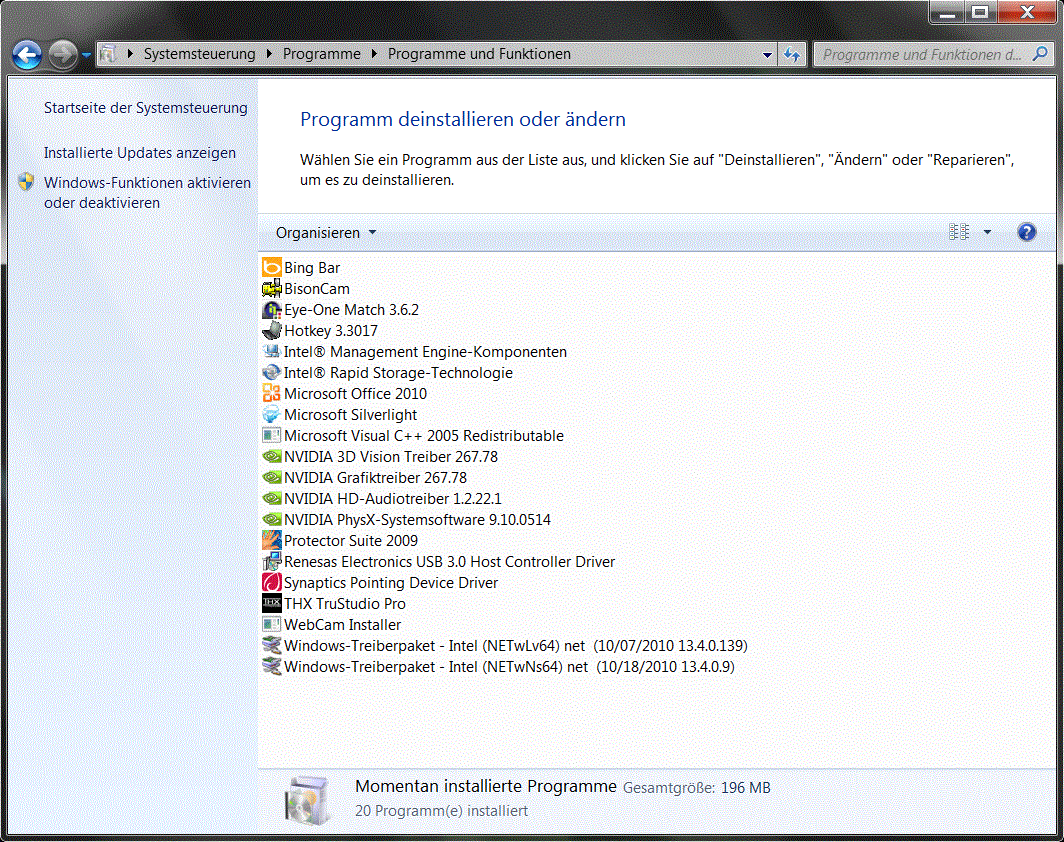Click the WebCam Installer icon
1064x842 pixels.
pyautogui.click(x=271, y=625)
